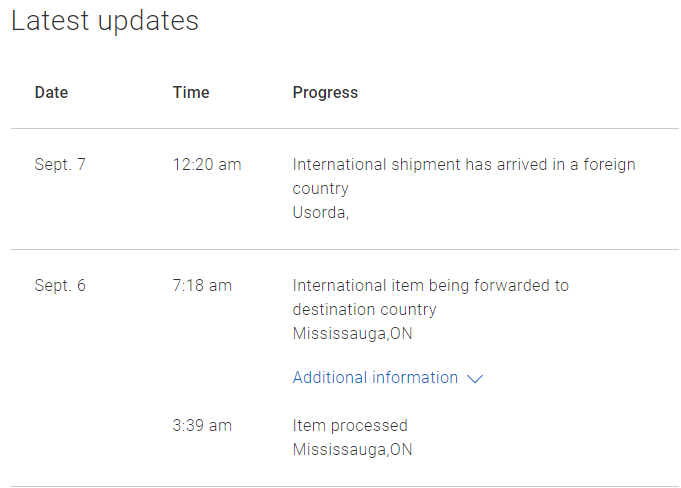
Task: Click the 3:39 am time entry
Action: pos(202,426)
